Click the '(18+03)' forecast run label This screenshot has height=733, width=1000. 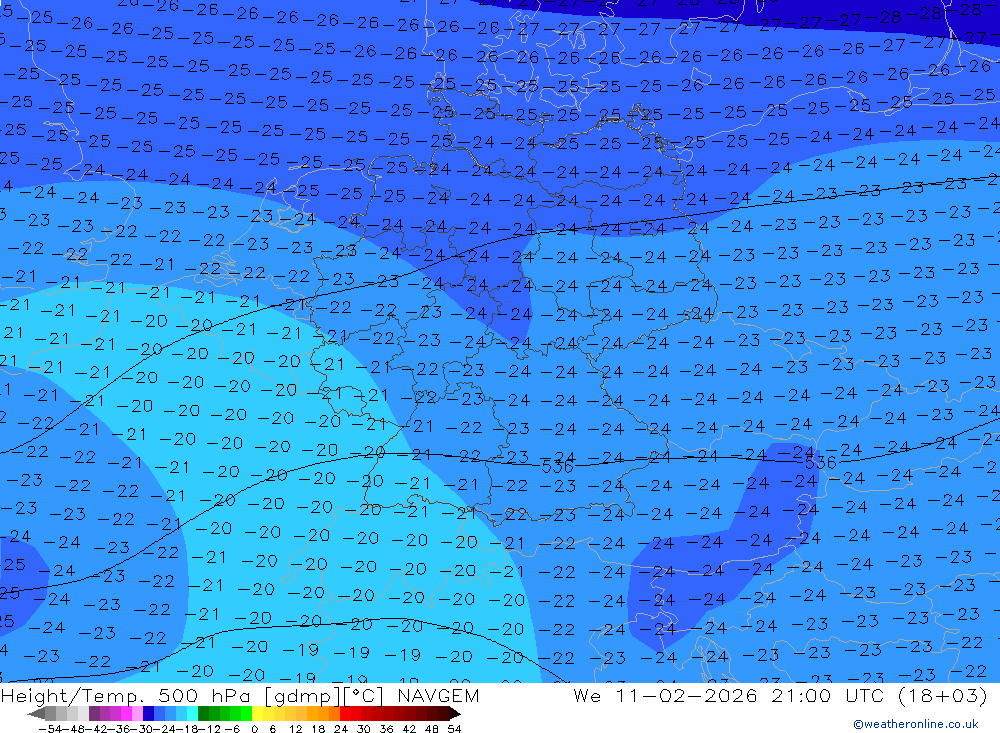(943, 695)
